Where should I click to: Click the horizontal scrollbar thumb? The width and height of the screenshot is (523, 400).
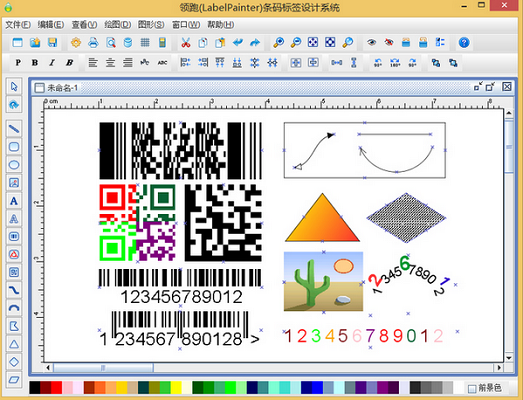pos(103,368)
